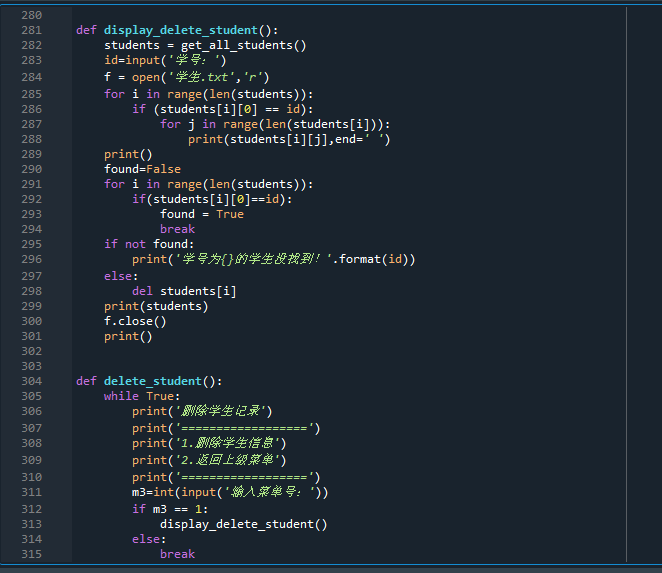Screen dimensions: 662x573
Task: Click print(students) on line 299
Action: (156, 306)
